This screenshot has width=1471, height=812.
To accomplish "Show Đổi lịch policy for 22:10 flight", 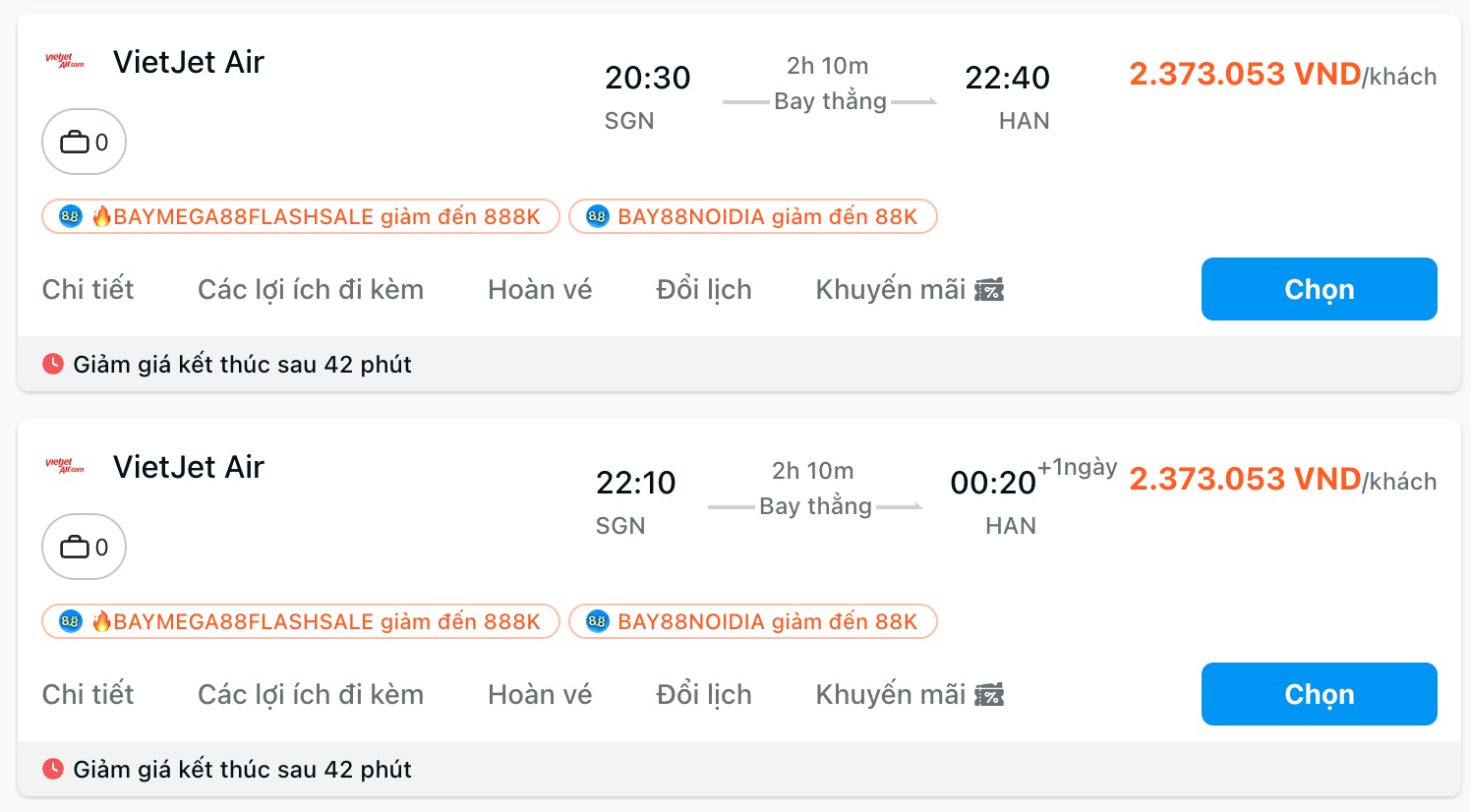I will tap(704, 694).
